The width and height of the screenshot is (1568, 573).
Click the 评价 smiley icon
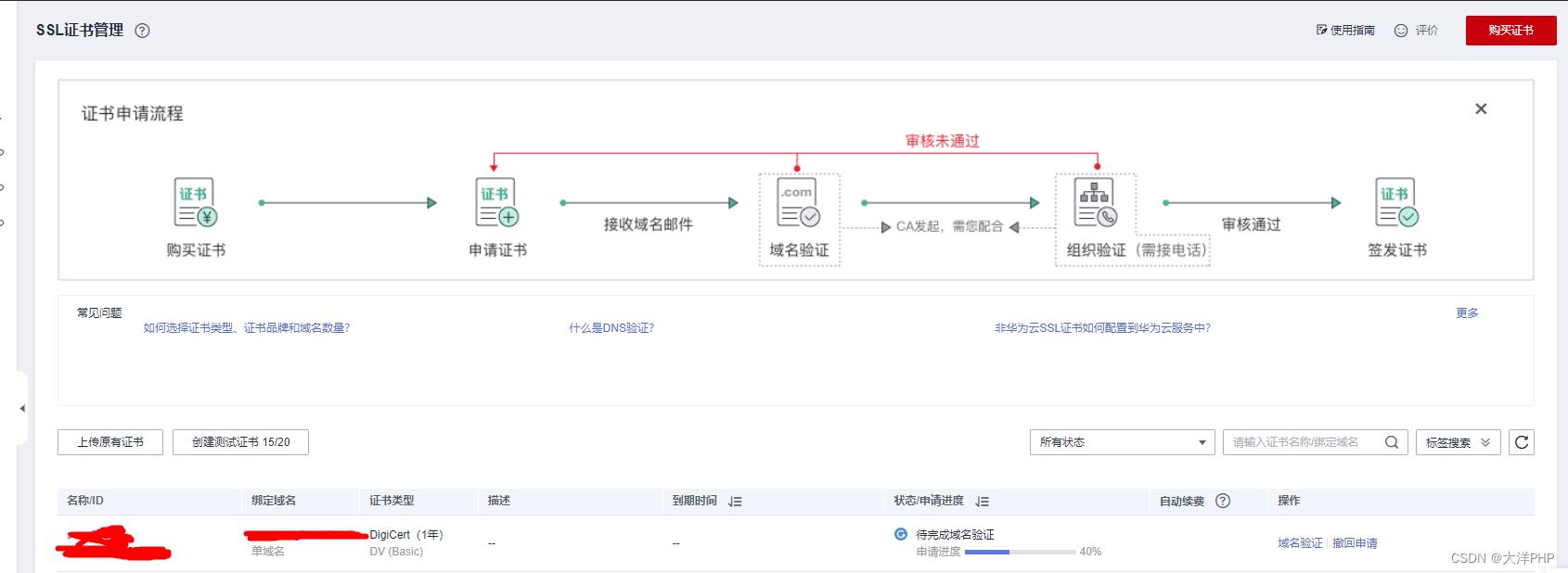click(x=1401, y=31)
